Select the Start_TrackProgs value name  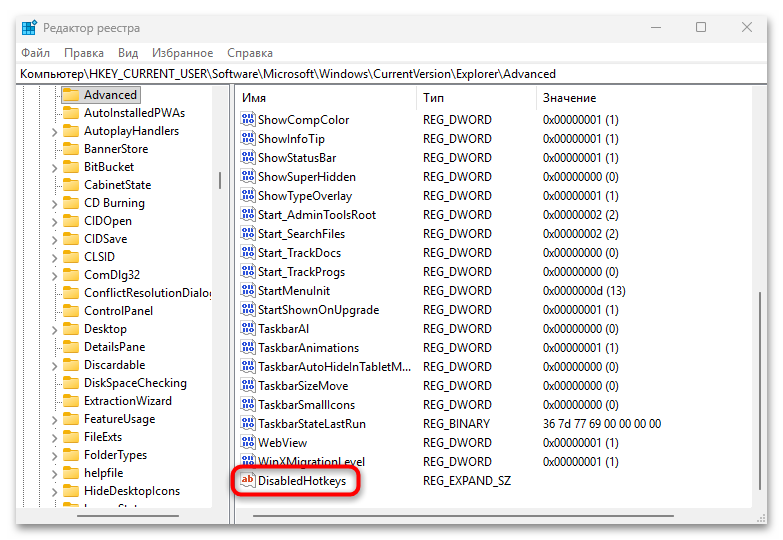[301, 272]
